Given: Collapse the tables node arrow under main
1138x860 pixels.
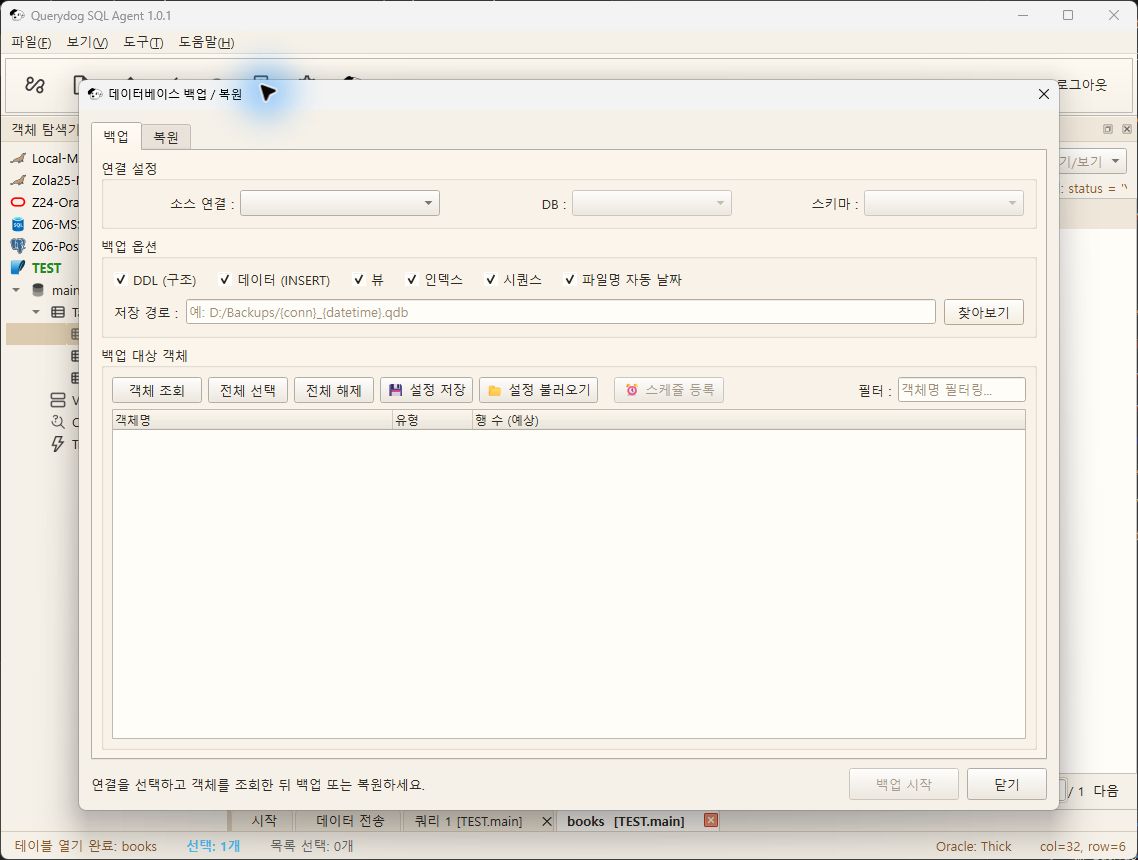Looking at the screenshot, I should [36, 312].
